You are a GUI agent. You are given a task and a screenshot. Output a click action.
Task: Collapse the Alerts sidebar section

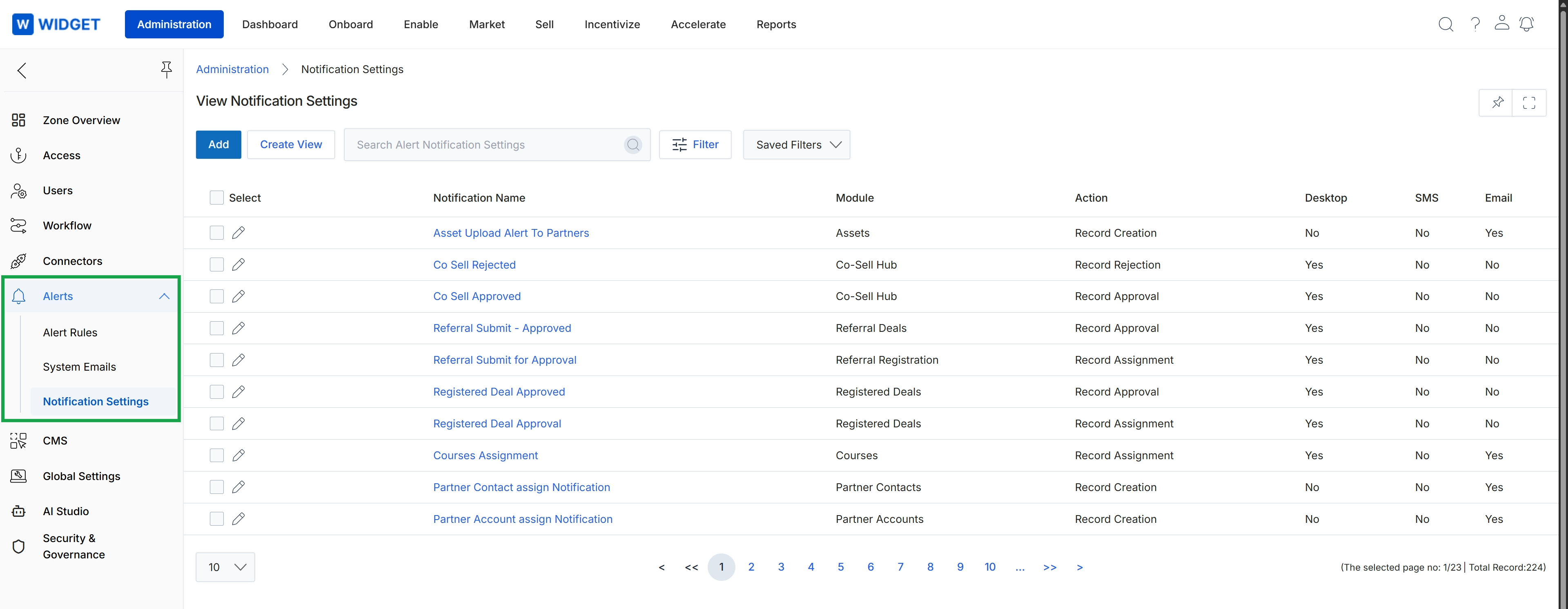coord(164,296)
